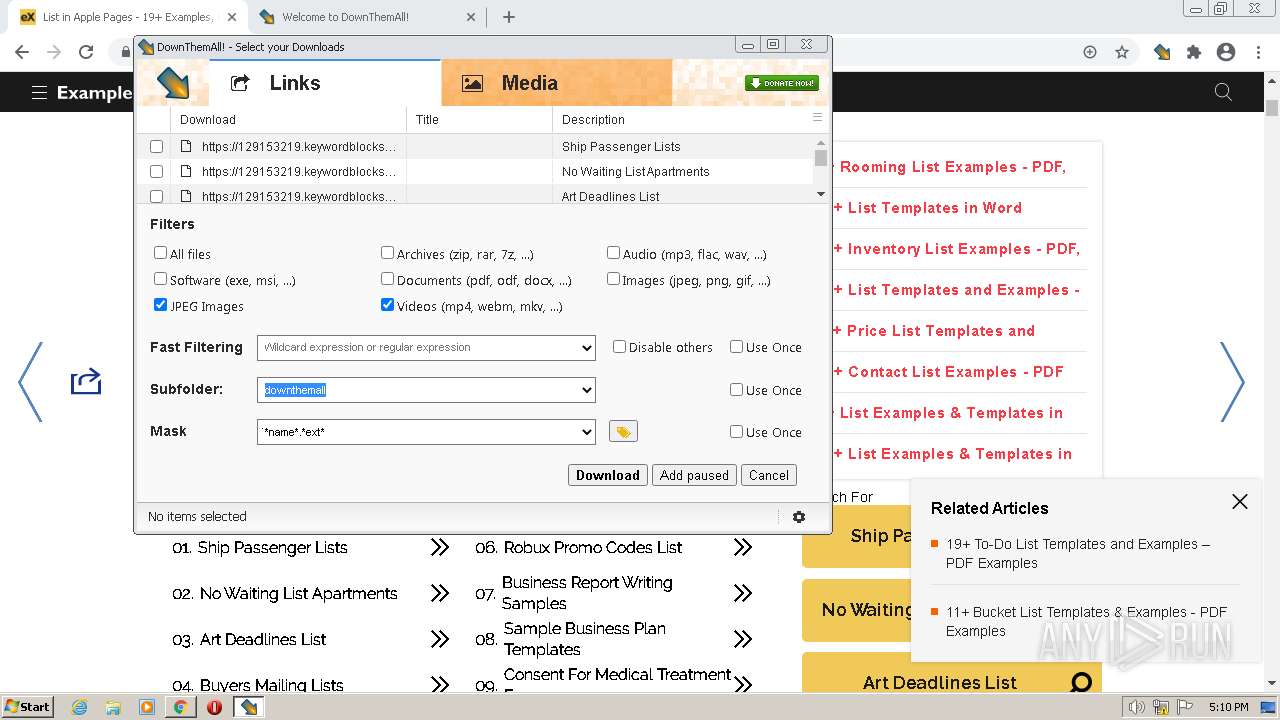Click the blue share icon on page
This screenshot has height=720, width=1280.
(x=86, y=382)
